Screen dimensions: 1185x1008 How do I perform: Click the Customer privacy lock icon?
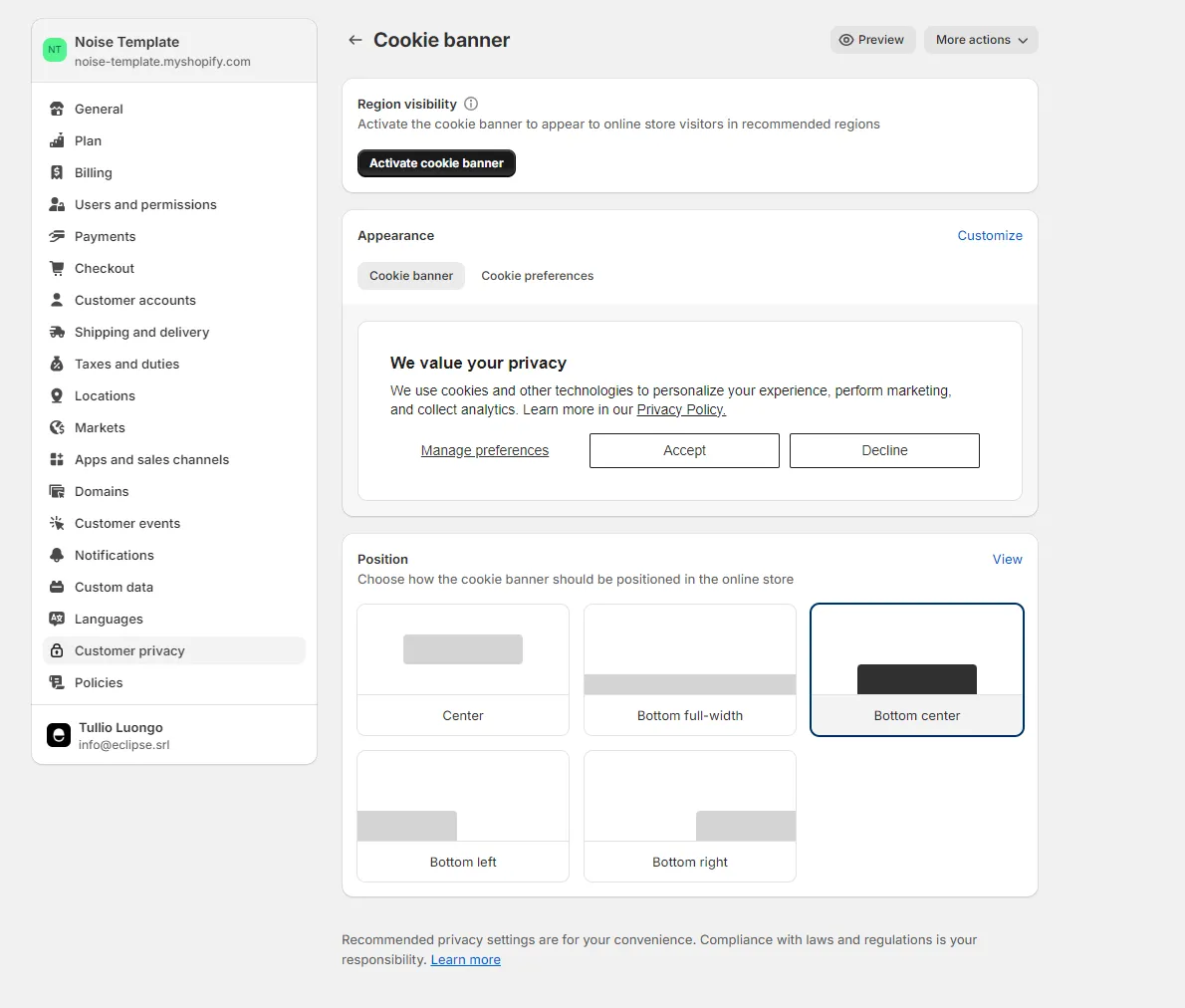click(x=57, y=650)
